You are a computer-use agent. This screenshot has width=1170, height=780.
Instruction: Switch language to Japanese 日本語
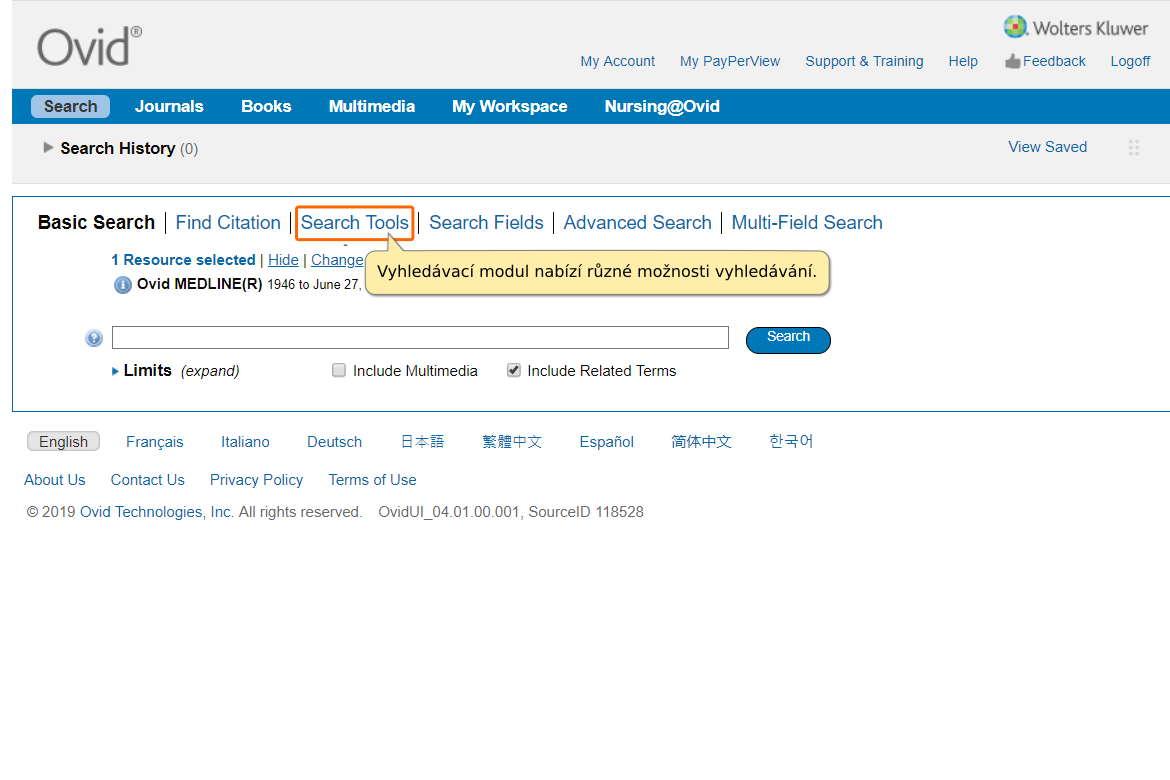(422, 442)
